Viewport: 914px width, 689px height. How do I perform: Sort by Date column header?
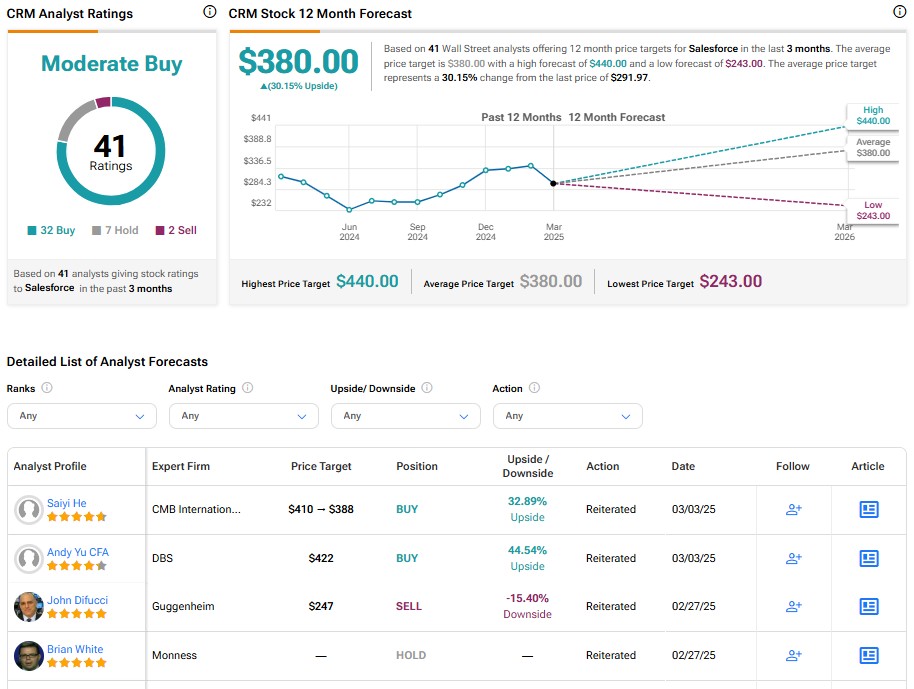[683, 466]
